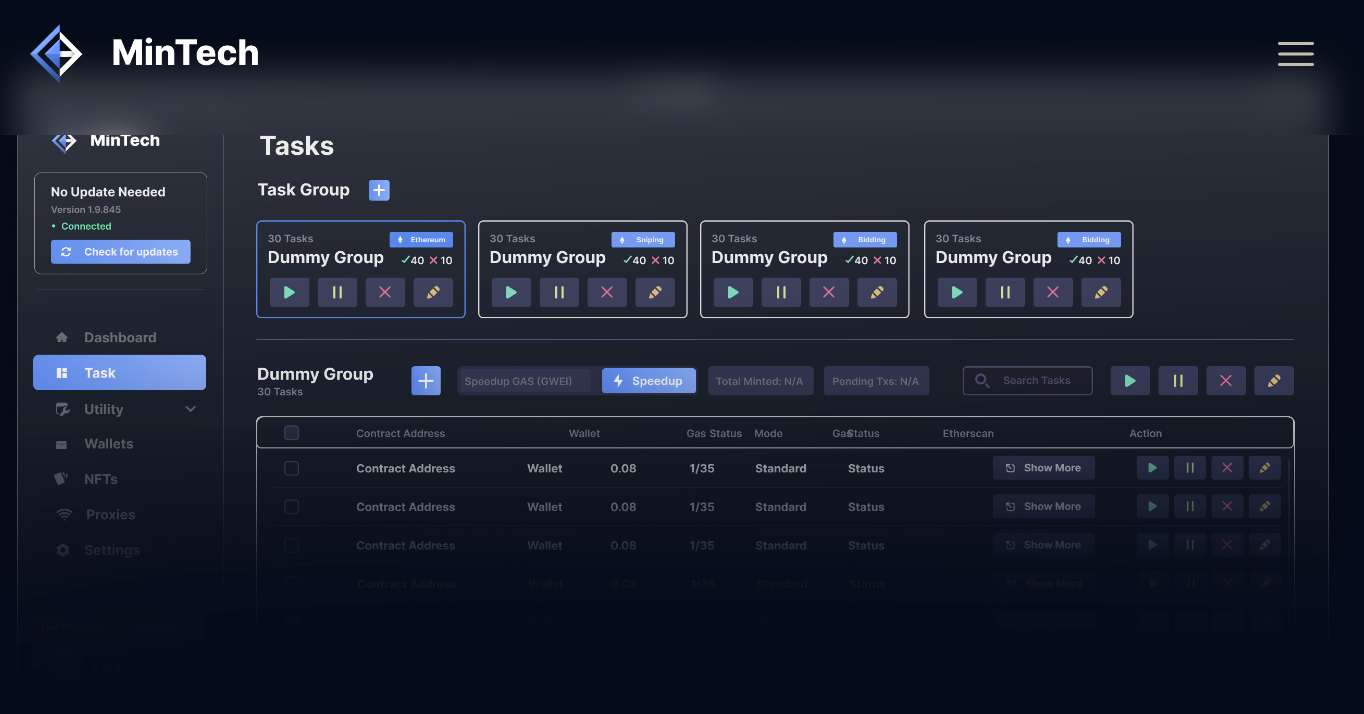Edit the Sniping task group with pencil
The height and width of the screenshot is (714, 1364).
655,293
